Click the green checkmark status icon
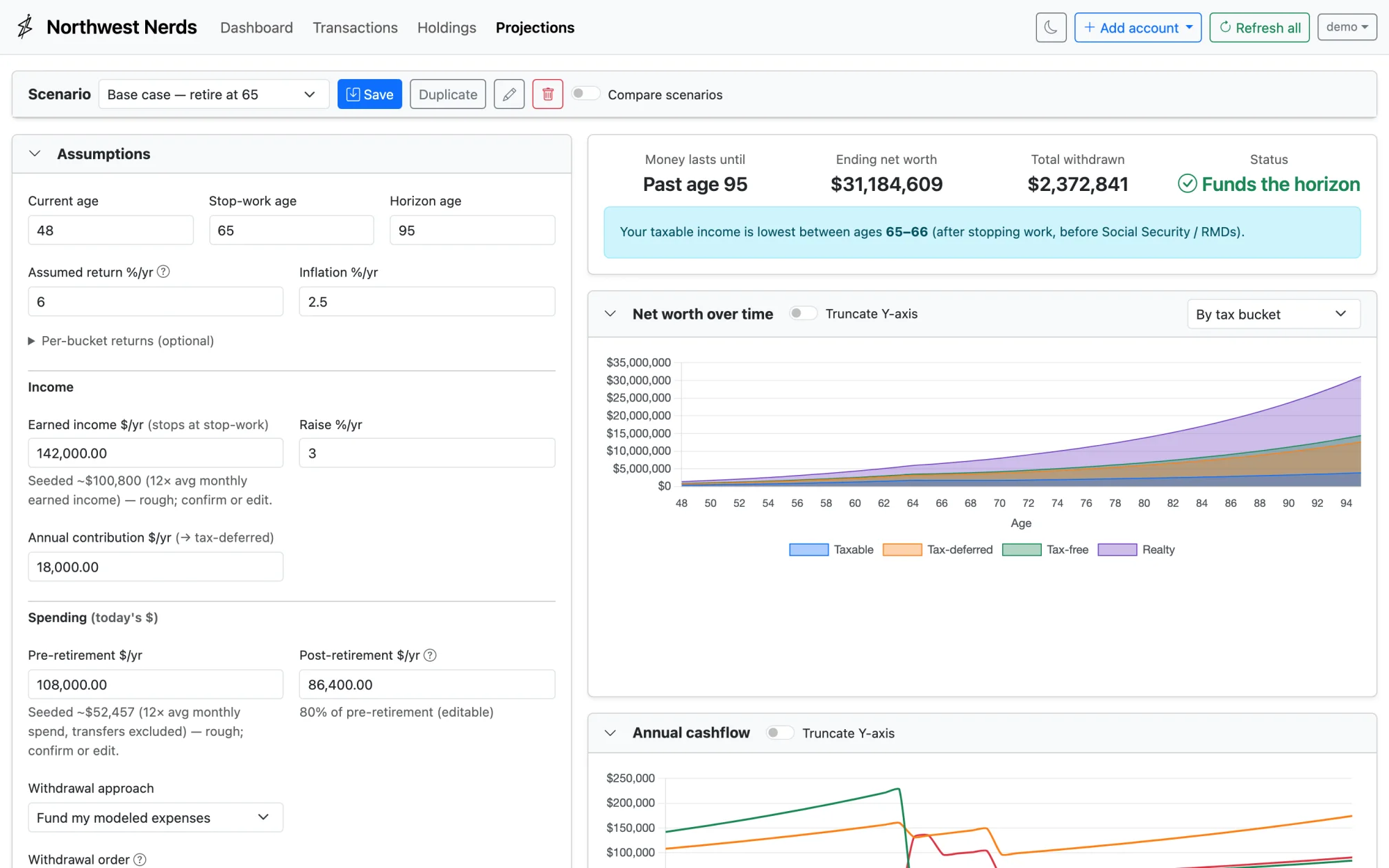The height and width of the screenshot is (868, 1389). pos(1188,184)
